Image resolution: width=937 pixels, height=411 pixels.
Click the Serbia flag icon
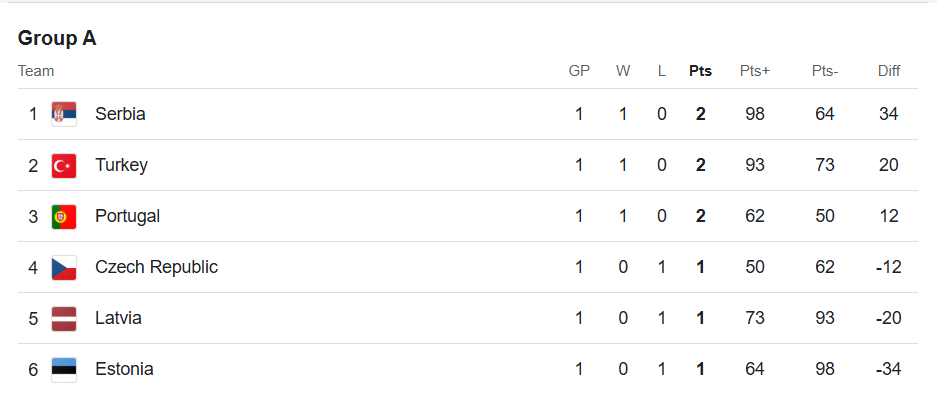[64, 114]
